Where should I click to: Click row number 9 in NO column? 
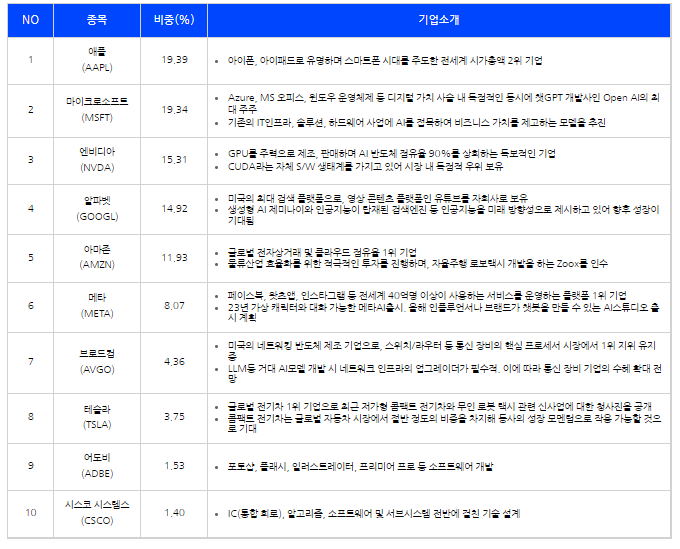click(31, 466)
